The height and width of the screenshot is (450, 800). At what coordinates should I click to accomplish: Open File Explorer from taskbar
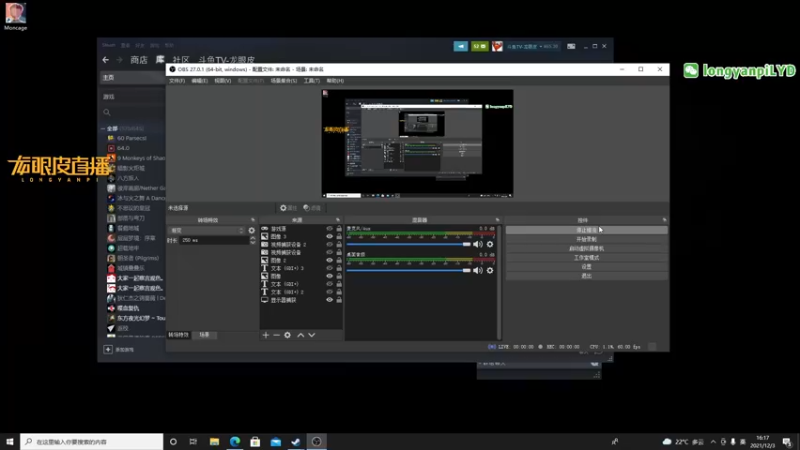click(x=214, y=441)
